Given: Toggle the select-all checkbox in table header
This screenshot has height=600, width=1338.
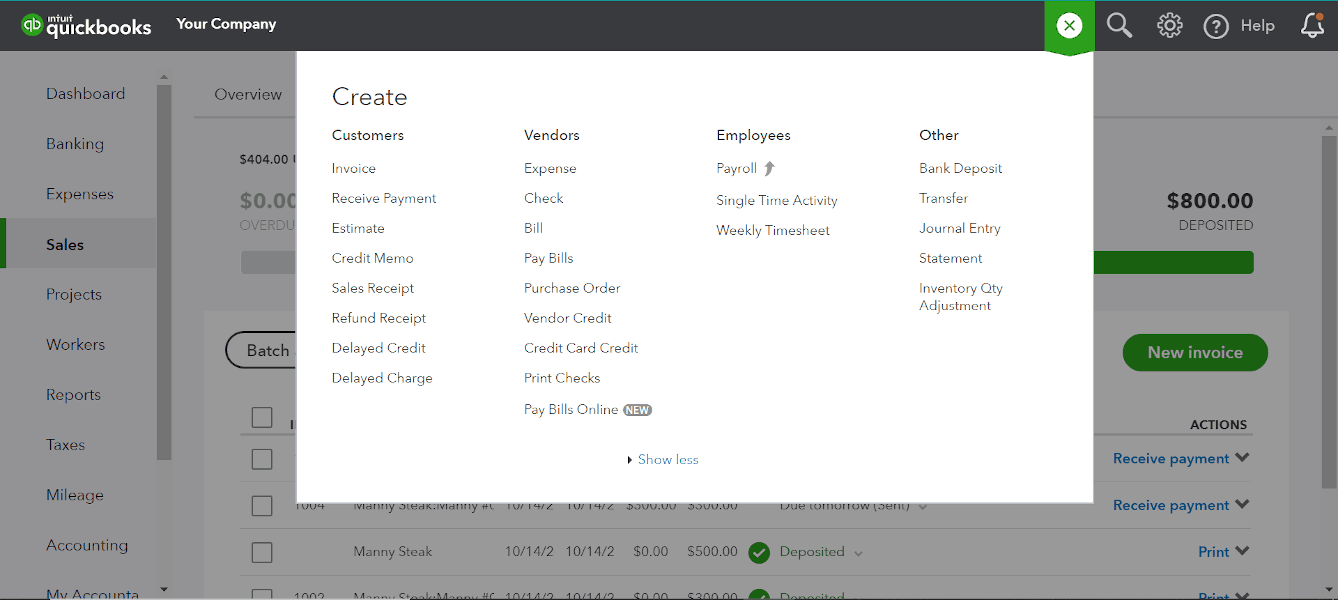Looking at the screenshot, I should (x=262, y=417).
